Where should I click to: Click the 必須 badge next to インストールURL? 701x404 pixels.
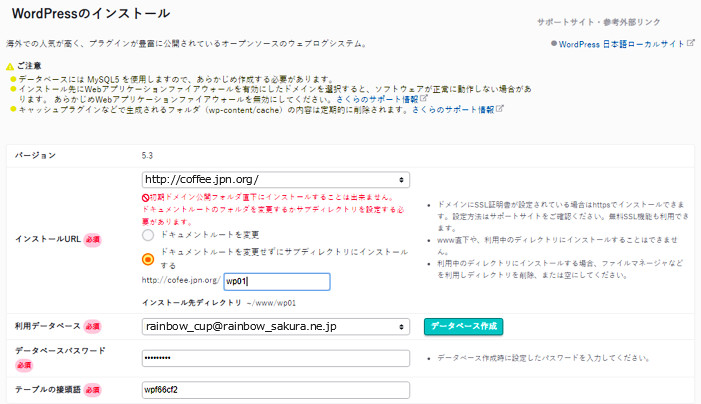click(x=92, y=240)
